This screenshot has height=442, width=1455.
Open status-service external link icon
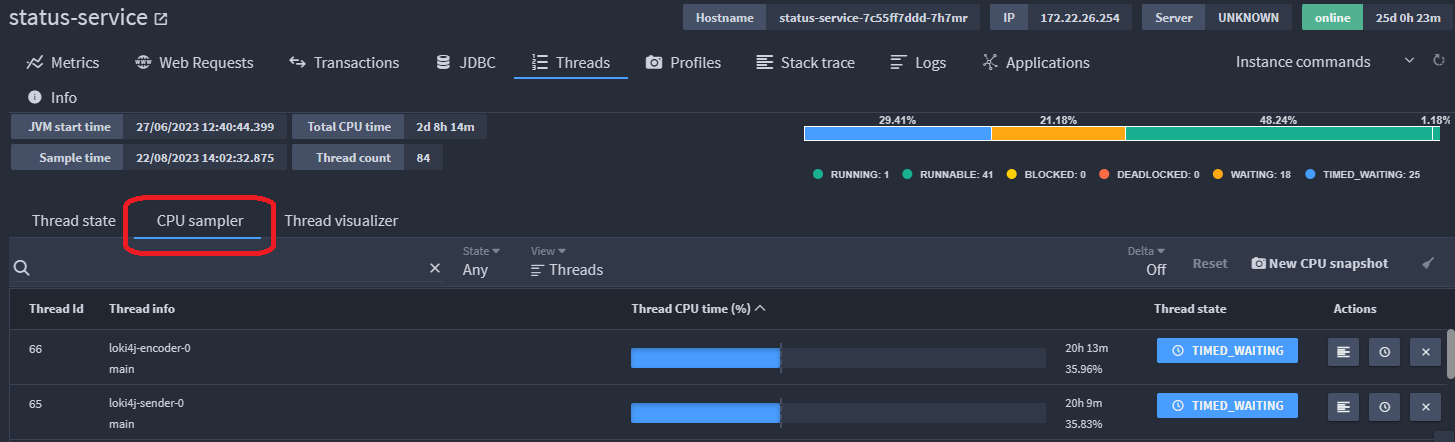pyautogui.click(x=162, y=19)
